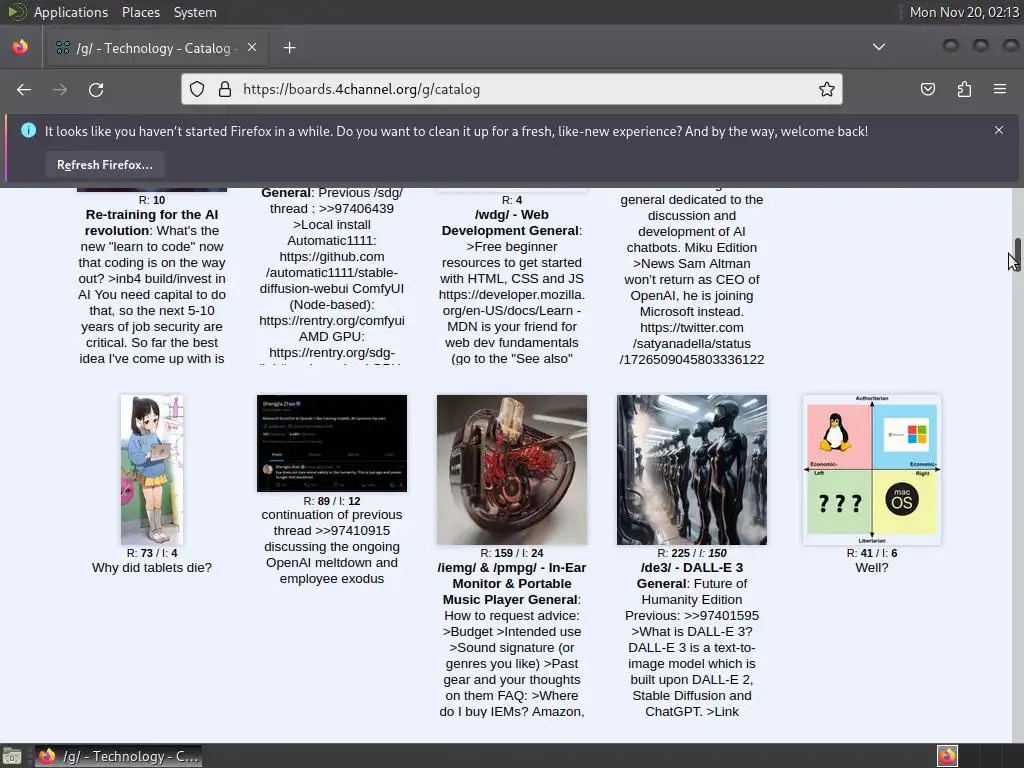Open the System menu

(195, 12)
